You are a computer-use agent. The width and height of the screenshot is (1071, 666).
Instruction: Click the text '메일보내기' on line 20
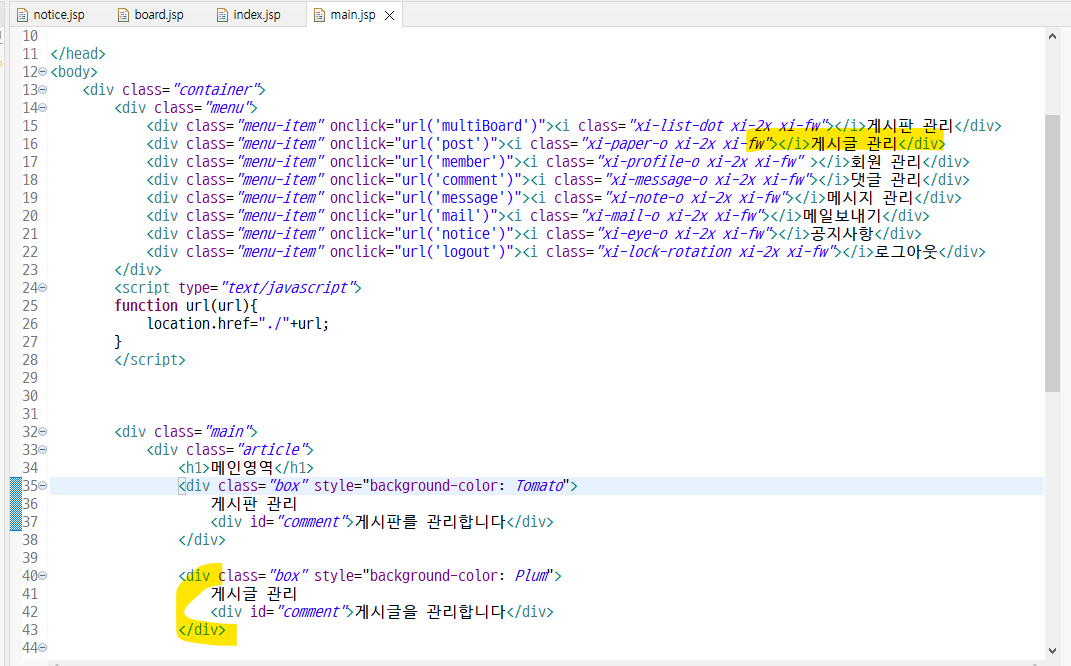pyautogui.click(x=842, y=216)
